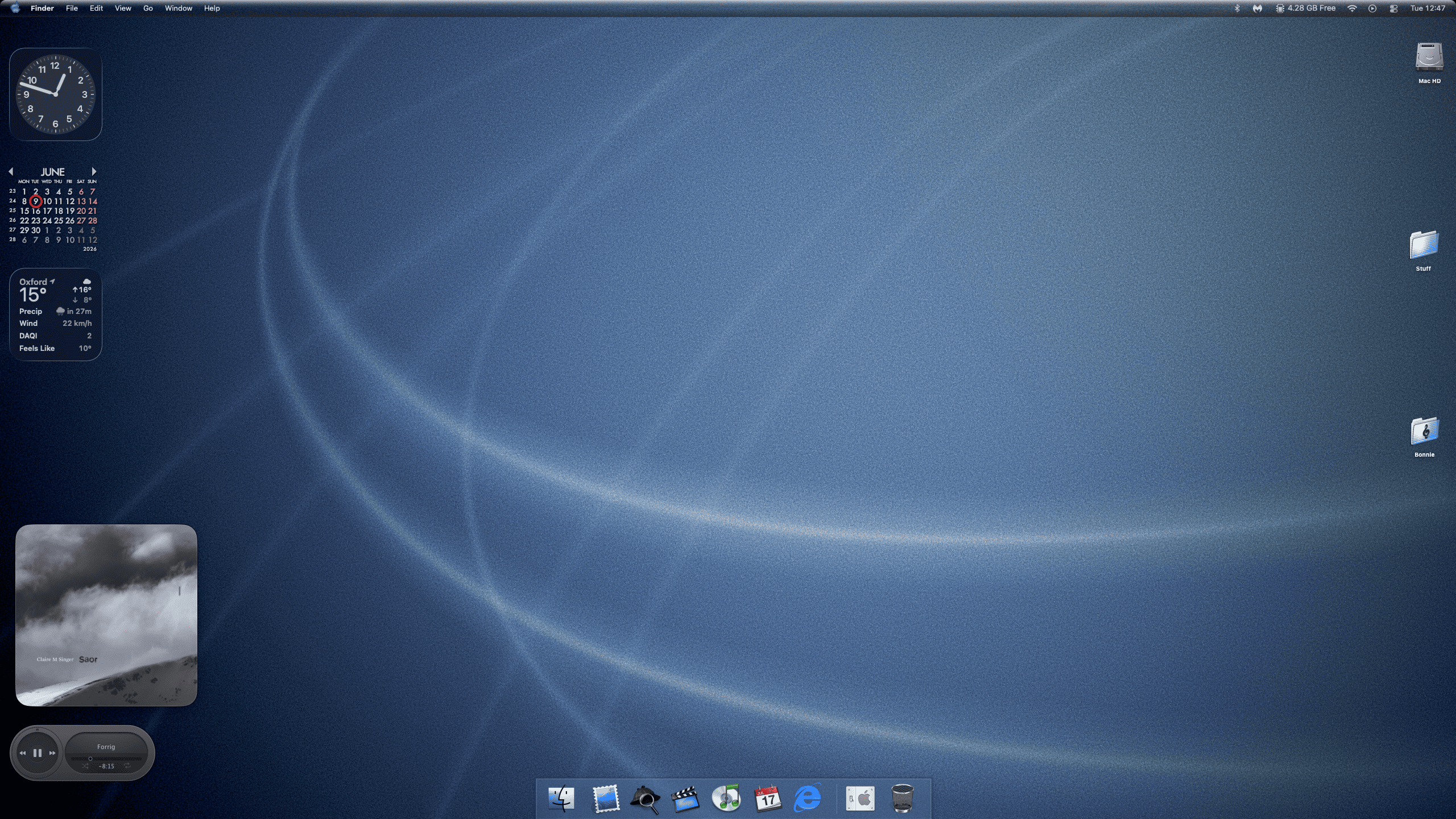Image resolution: width=1456 pixels, height=819 pixels.
Task: Open the Now Playing menu bar icon
Action: (1372, 8)
